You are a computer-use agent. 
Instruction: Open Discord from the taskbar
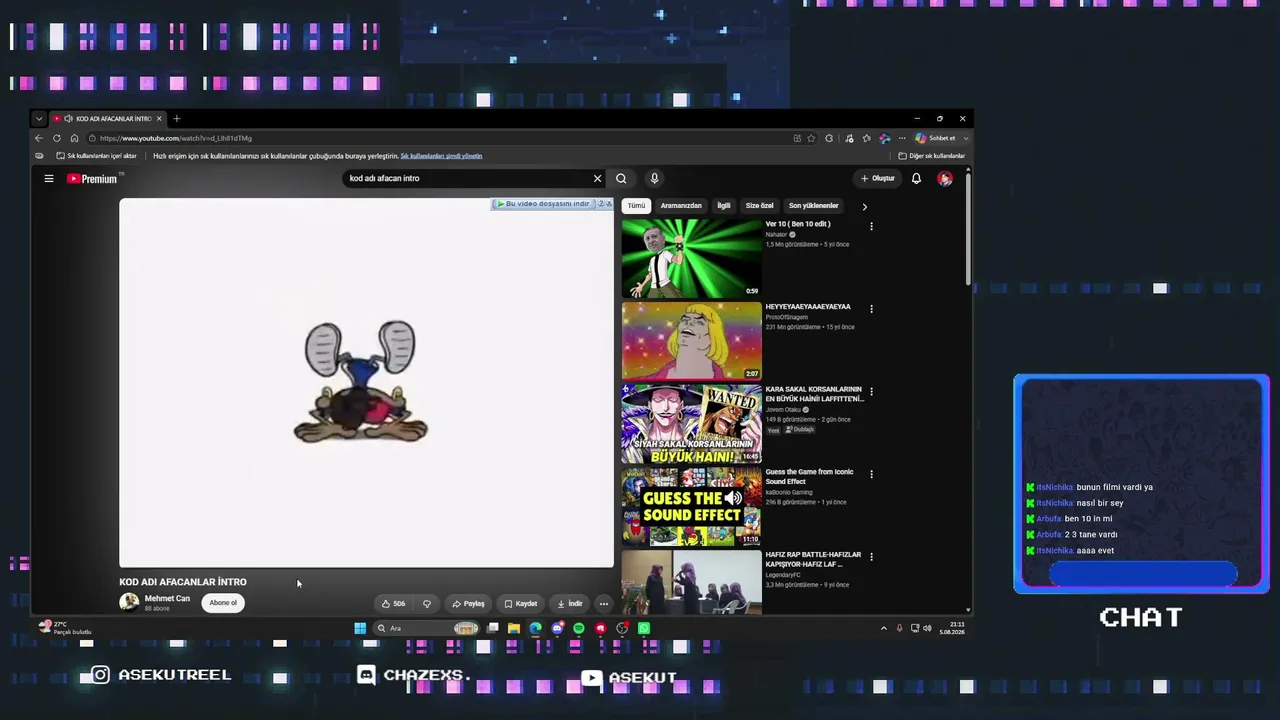(x=557, y=628)
